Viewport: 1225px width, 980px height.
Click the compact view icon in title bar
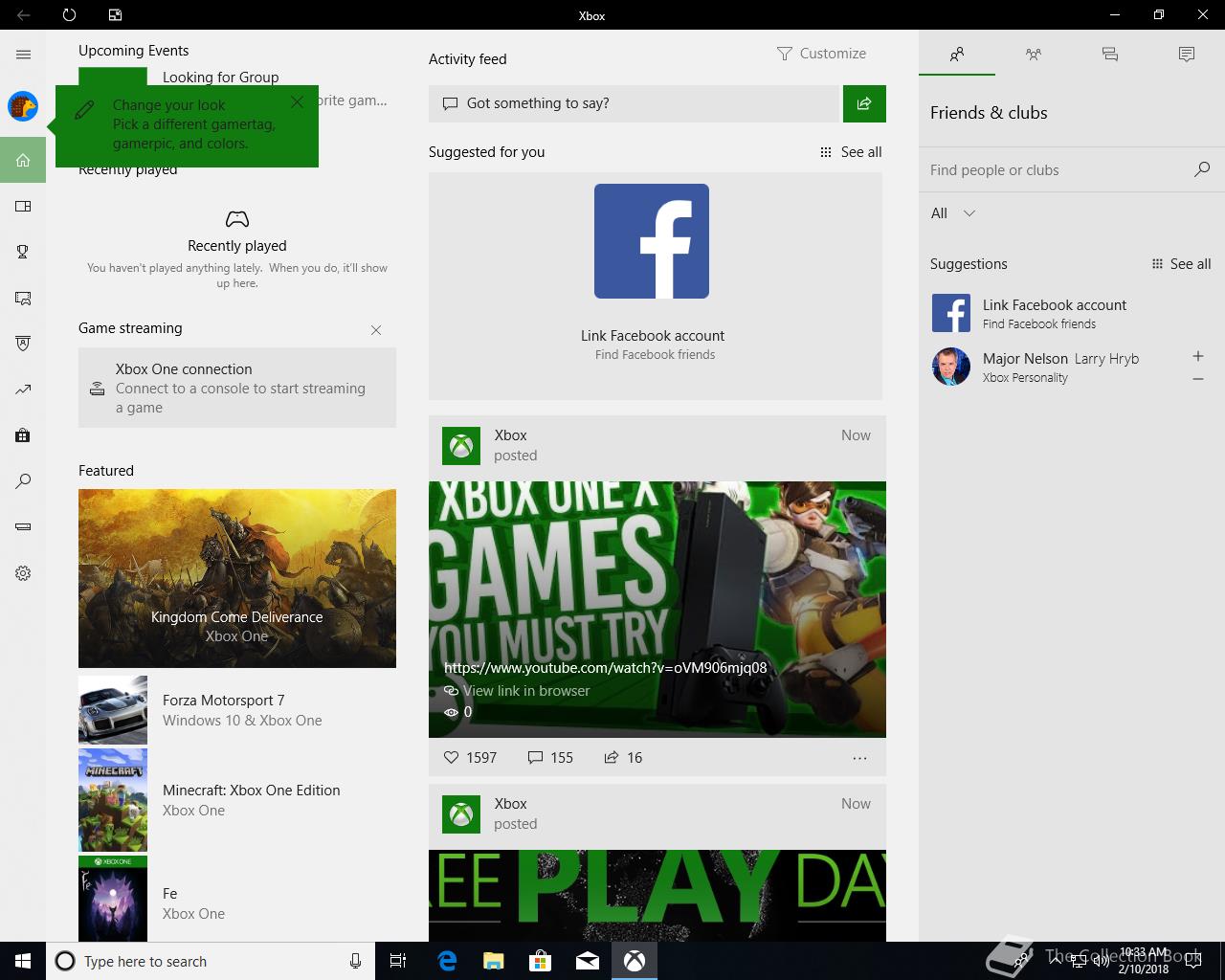[x=115, y=15]
